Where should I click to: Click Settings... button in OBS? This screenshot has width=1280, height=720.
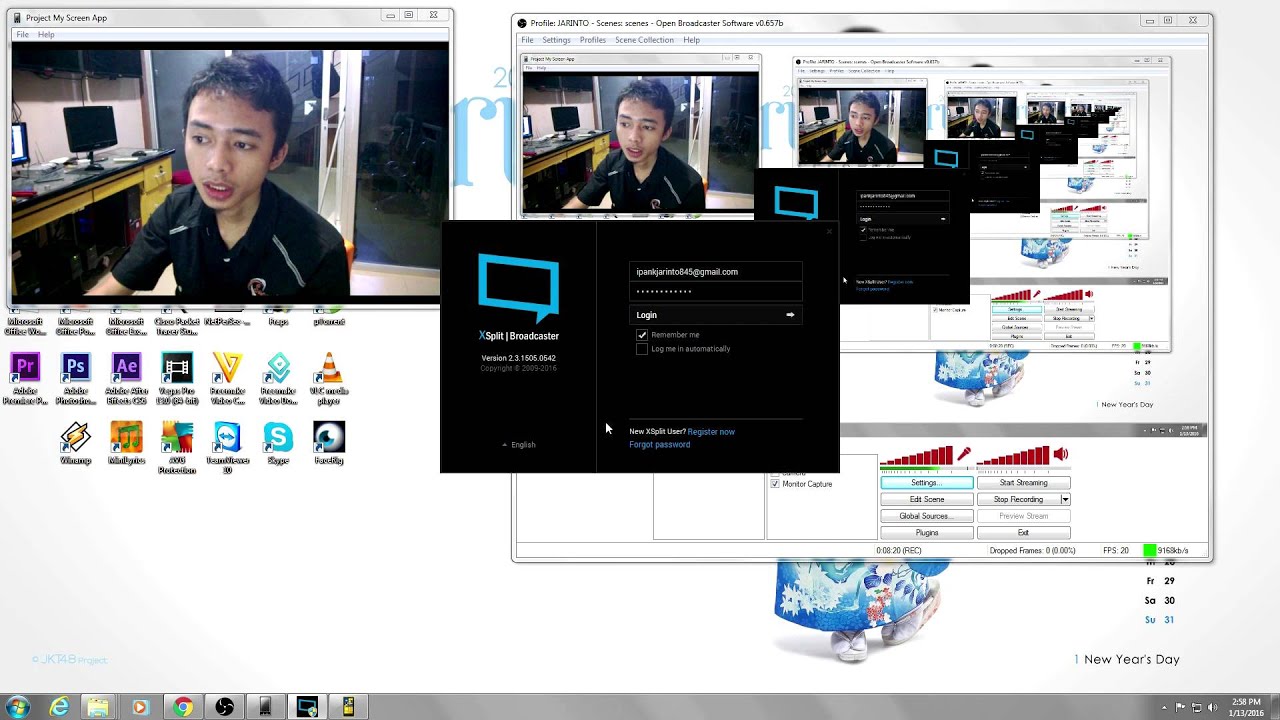[926, 483]
